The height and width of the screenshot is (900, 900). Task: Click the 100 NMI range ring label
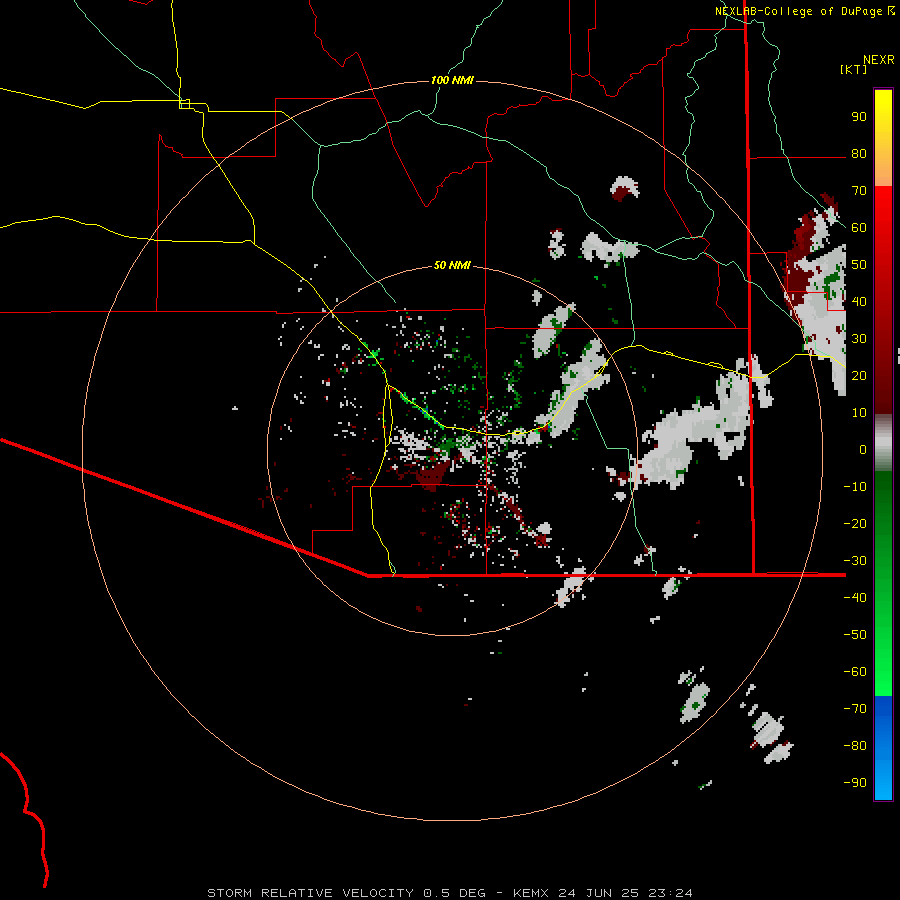(x=452, y=80)
